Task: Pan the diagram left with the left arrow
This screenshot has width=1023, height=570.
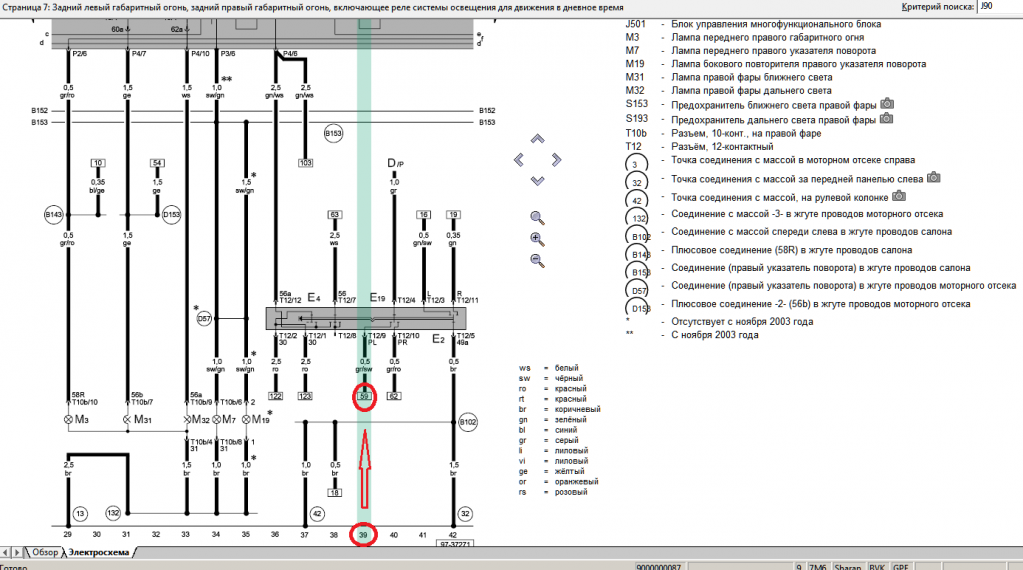Action: coord(518,160)
